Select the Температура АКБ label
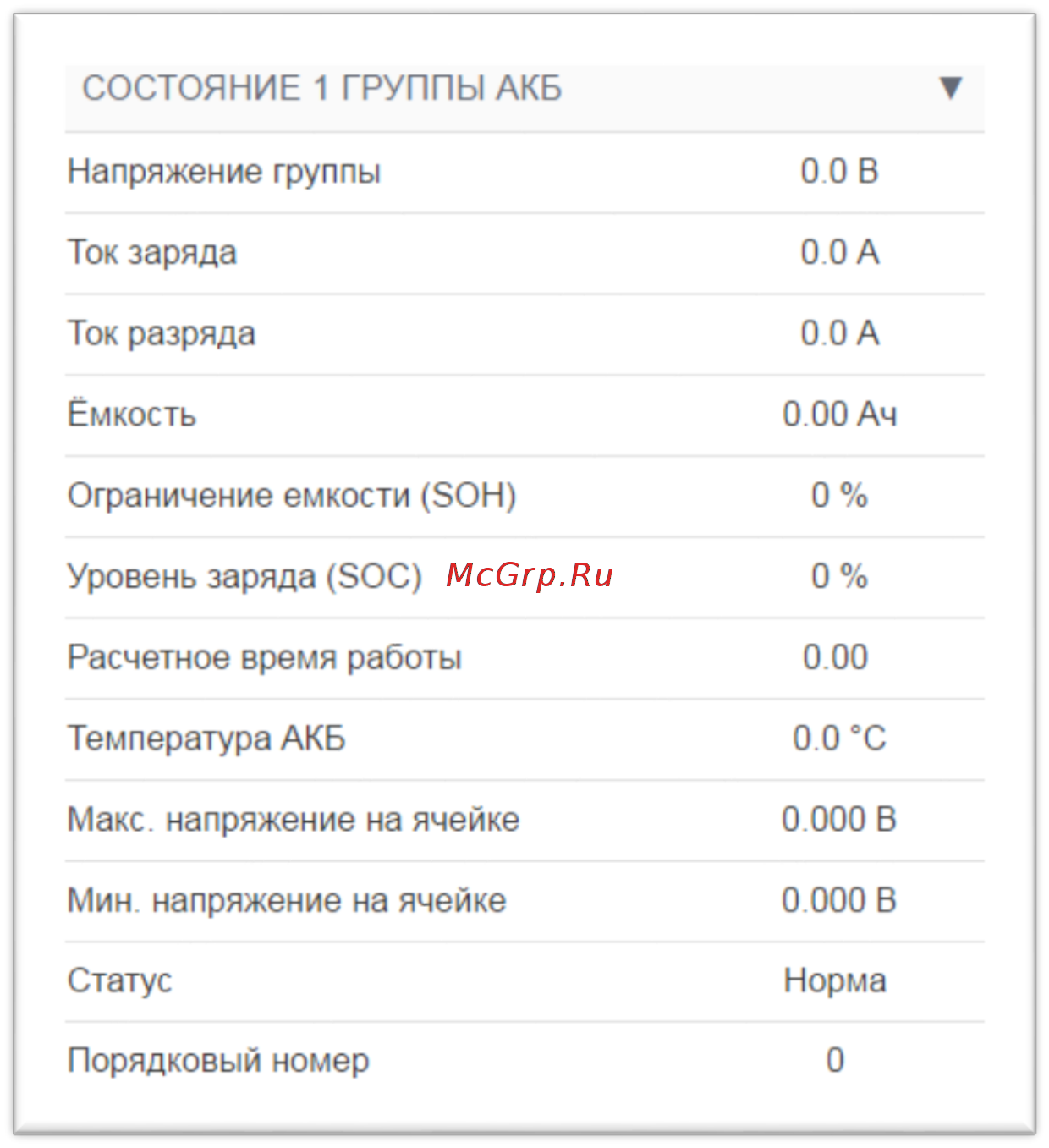The height and width of the screenshot is (1148, 1049). point(207,739)
